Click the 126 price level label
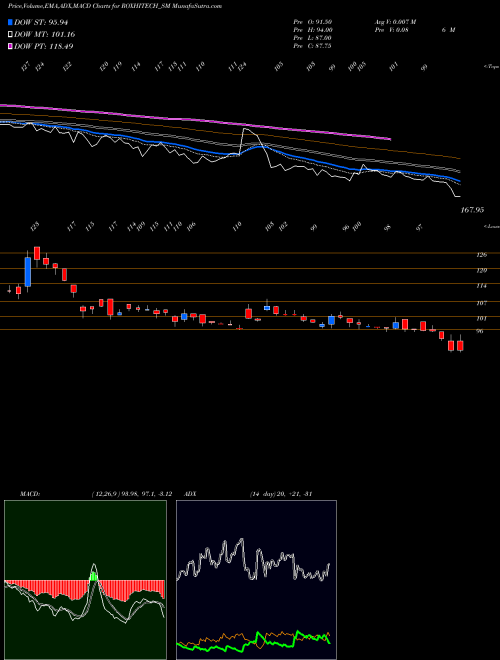The width and height of the screenshot is (500, 660). (481, 255)
